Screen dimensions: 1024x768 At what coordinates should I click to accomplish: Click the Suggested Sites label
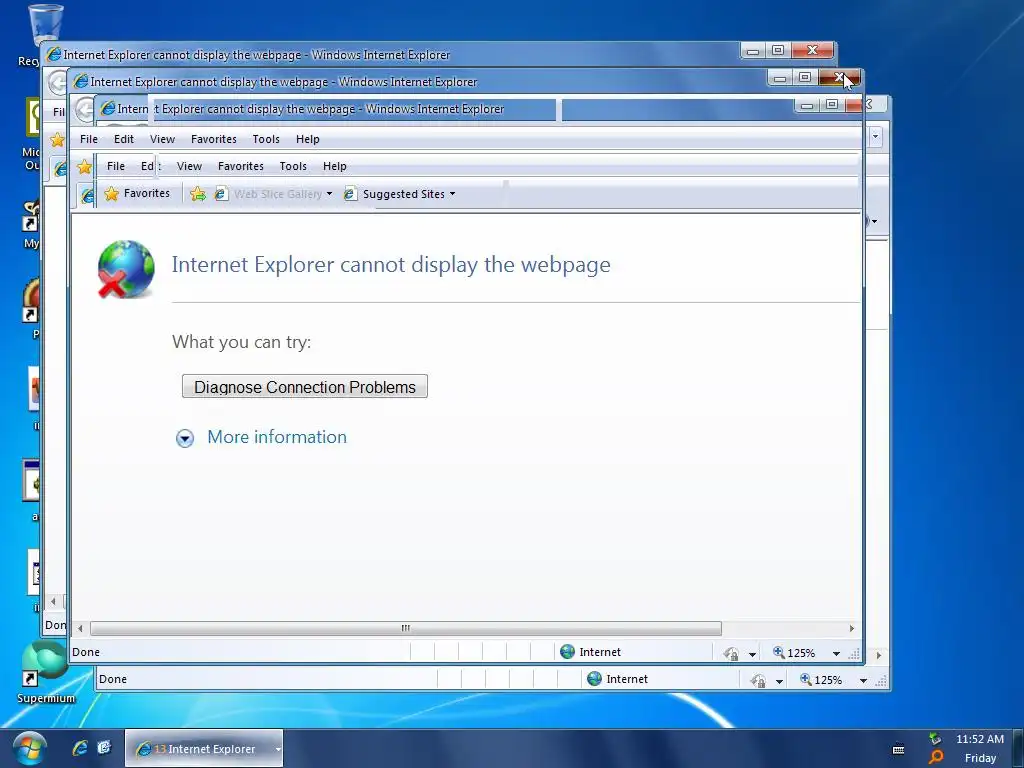[x=404, y=194]
